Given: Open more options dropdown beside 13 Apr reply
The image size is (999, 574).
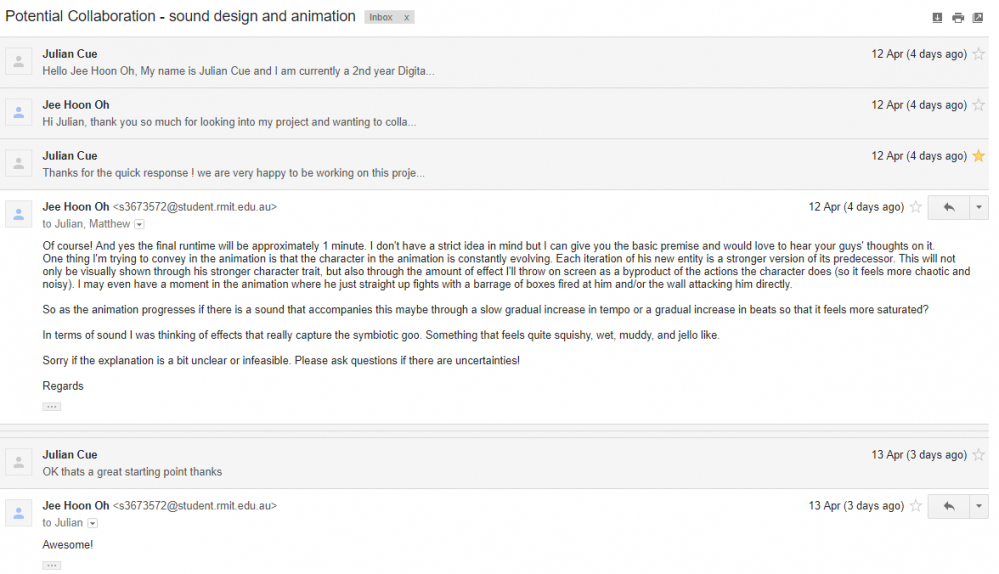Looking at the screenshot, I should (979, 506).
